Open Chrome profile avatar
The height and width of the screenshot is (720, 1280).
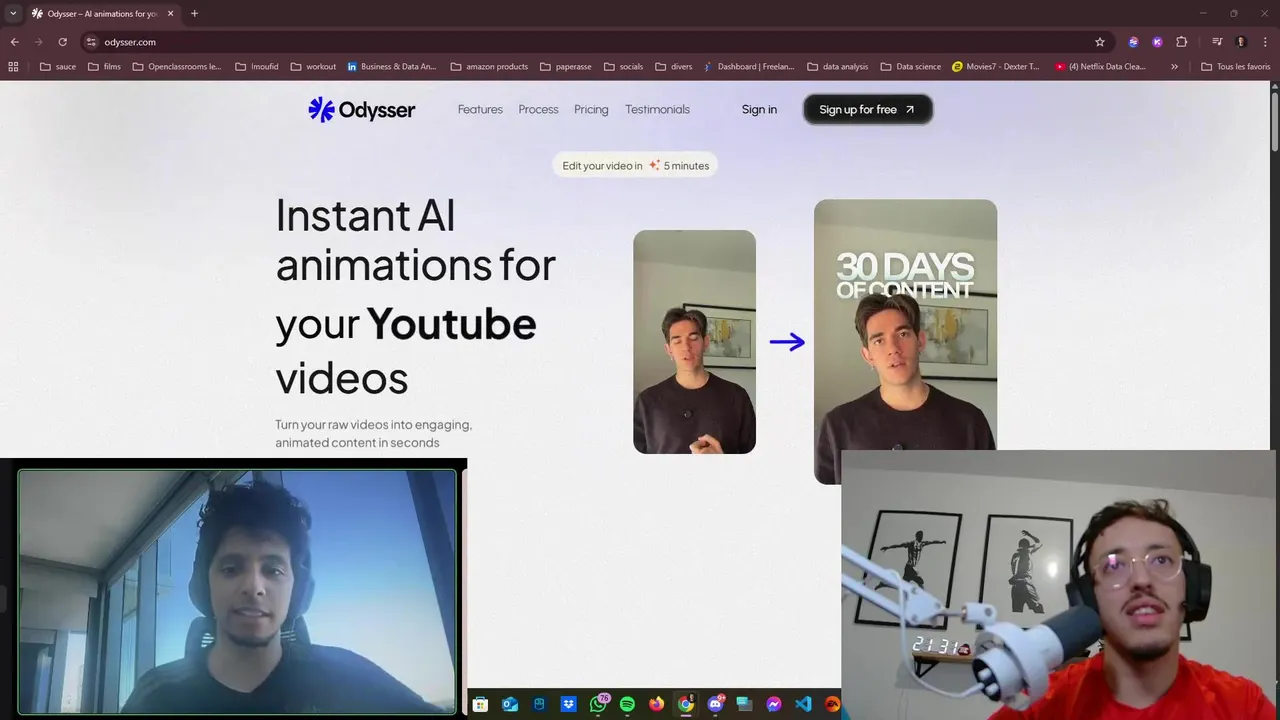click(x=1241, y=42)
